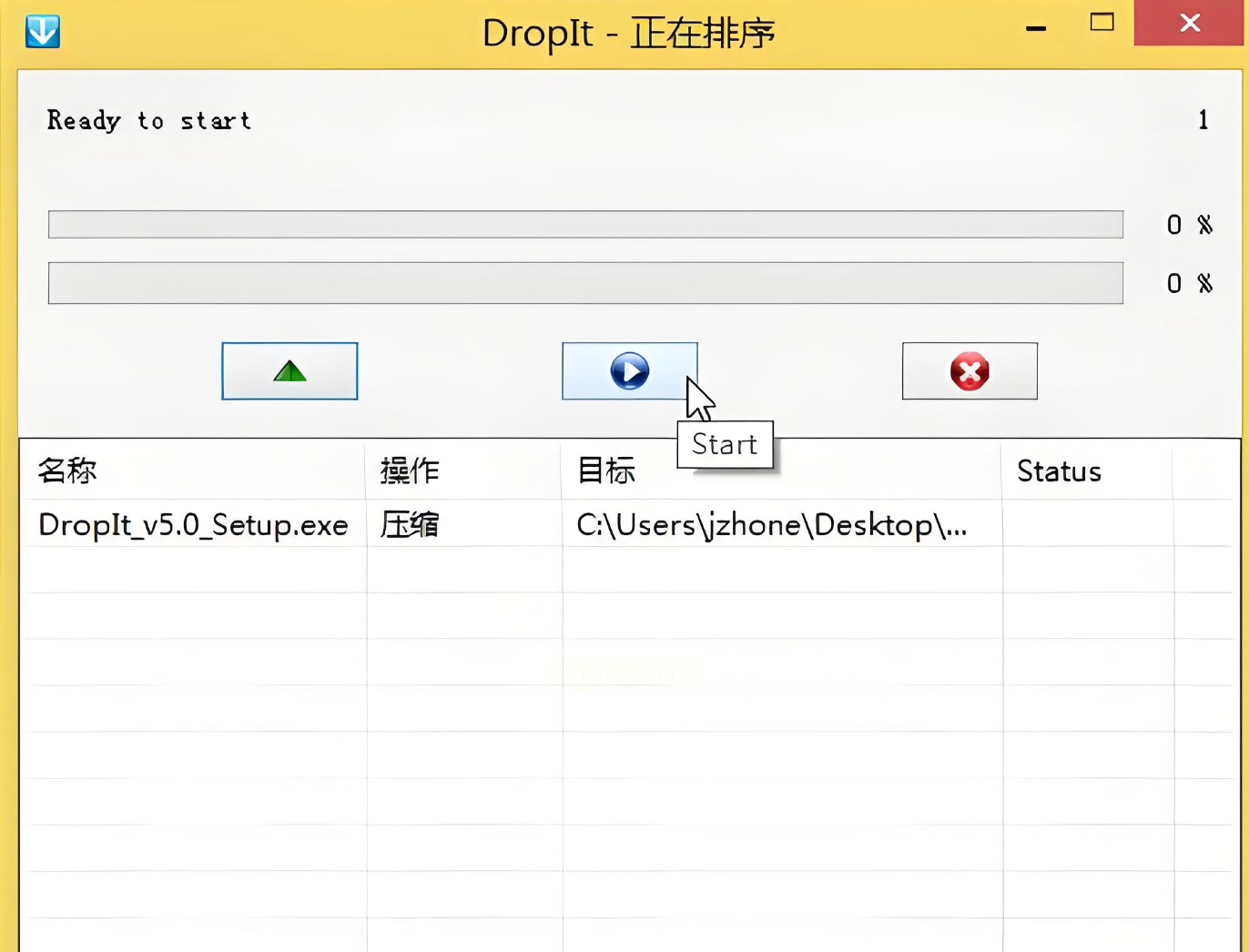Screen dimensions: 1249x952
Task: Click the red X cancel button
Action: (970, 371)
